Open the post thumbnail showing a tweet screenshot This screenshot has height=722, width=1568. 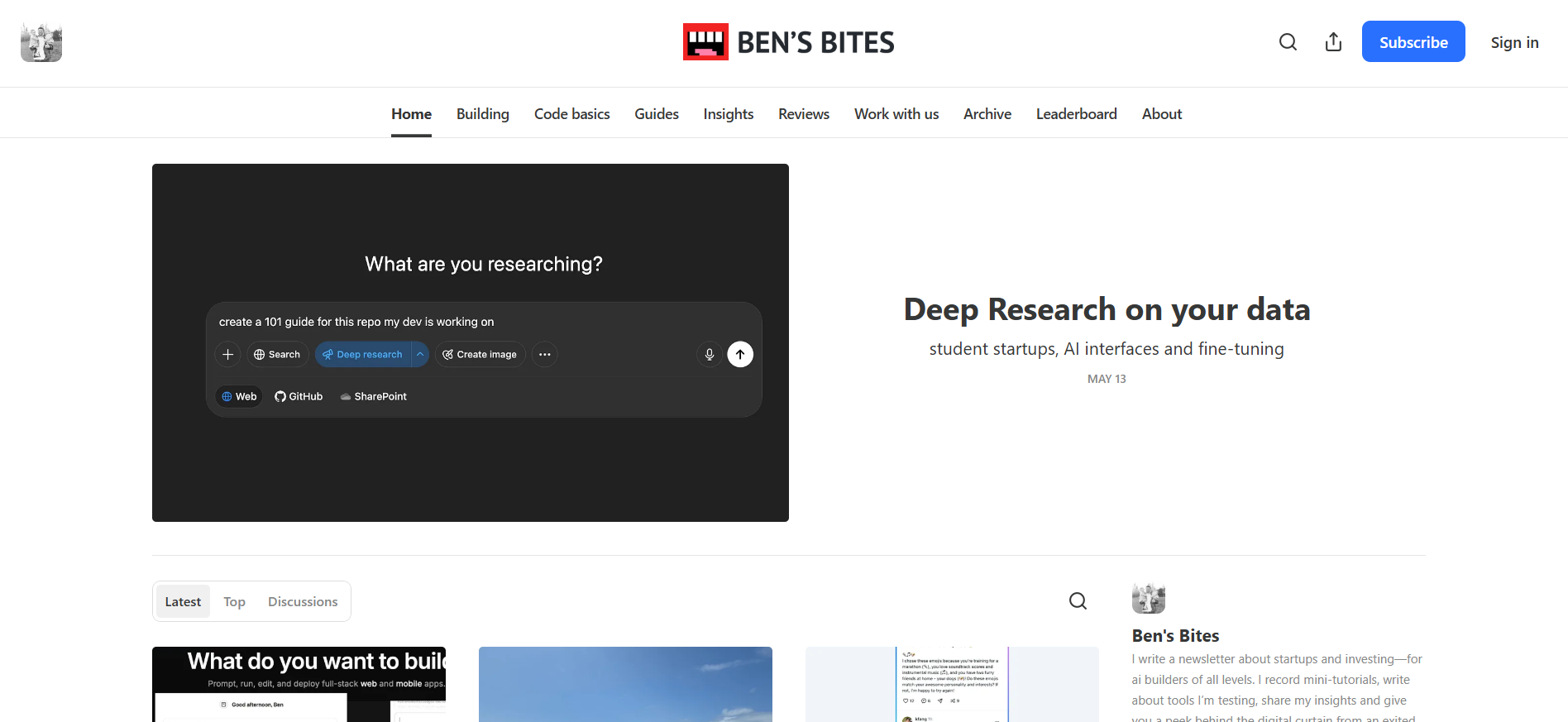pos(952,684)
